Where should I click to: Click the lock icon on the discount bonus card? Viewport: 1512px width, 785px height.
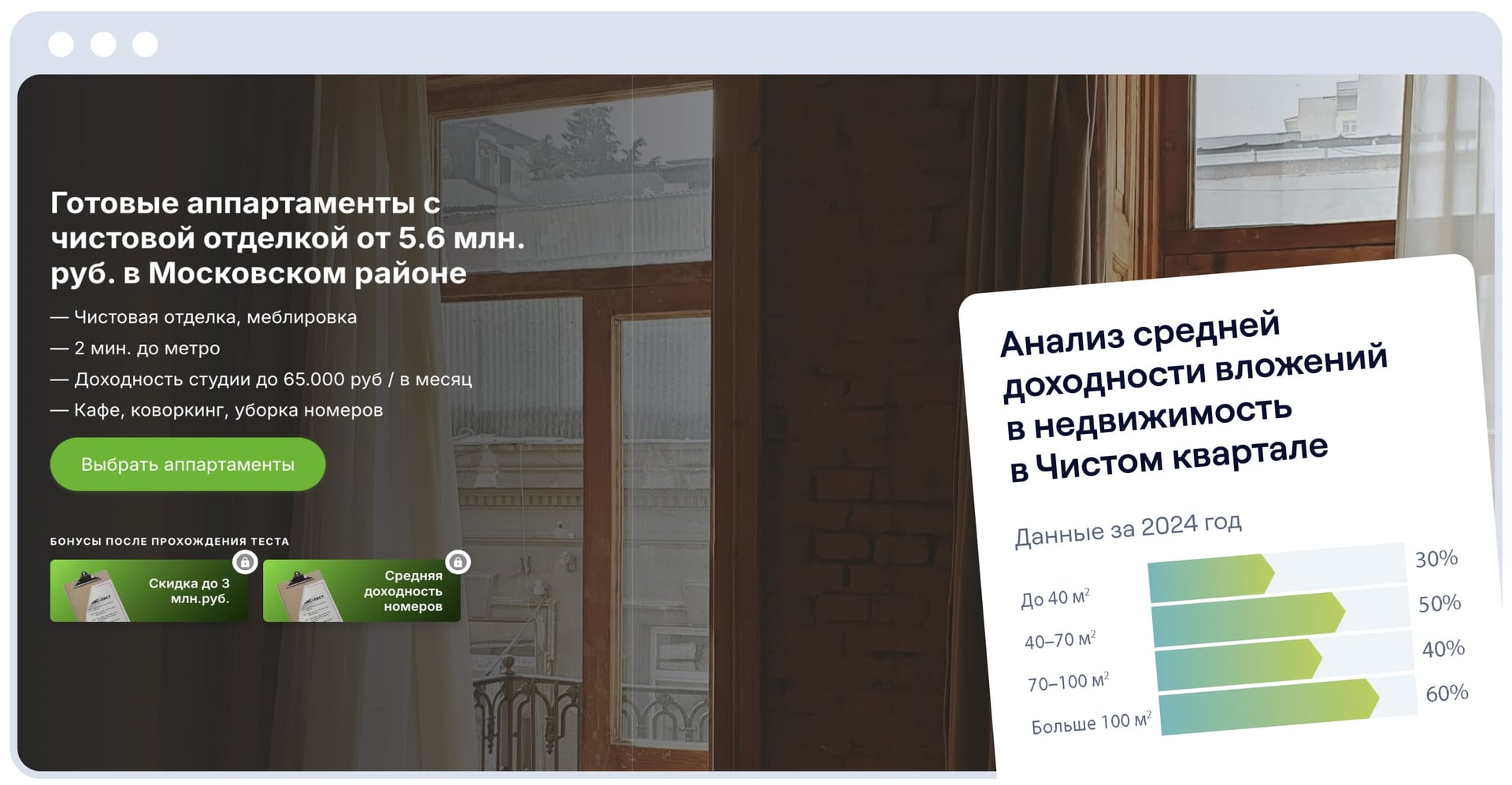click(246, 563)
